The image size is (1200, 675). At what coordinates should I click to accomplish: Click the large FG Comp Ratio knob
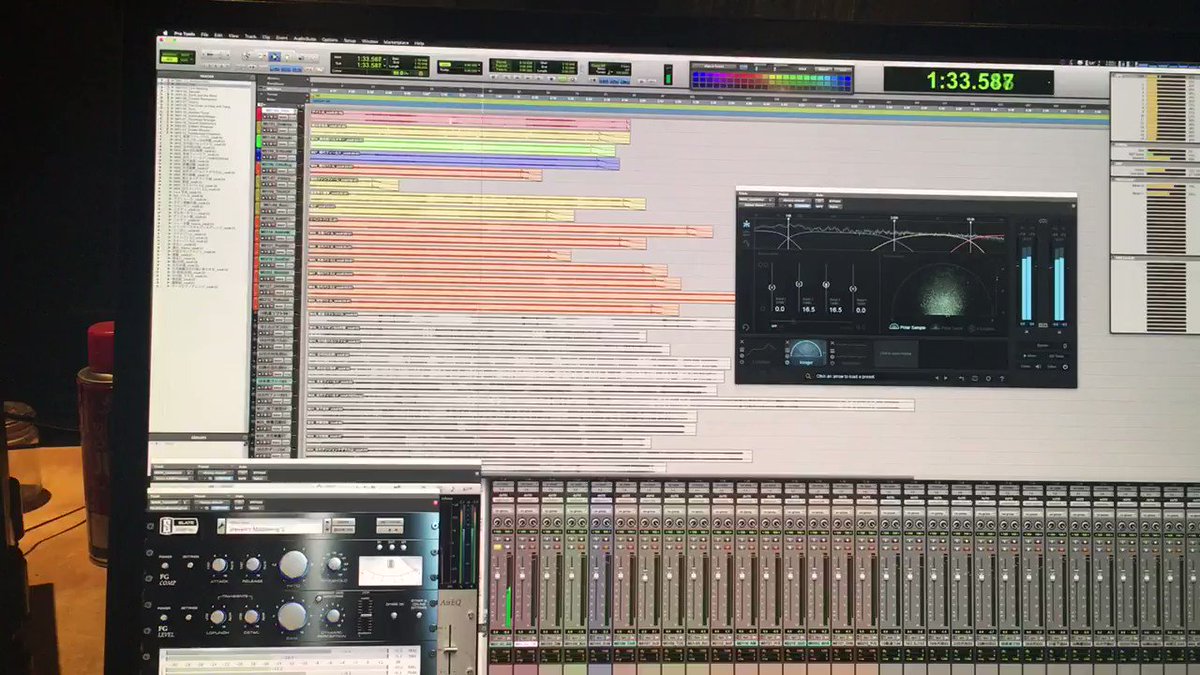click(x=293, y=565)
